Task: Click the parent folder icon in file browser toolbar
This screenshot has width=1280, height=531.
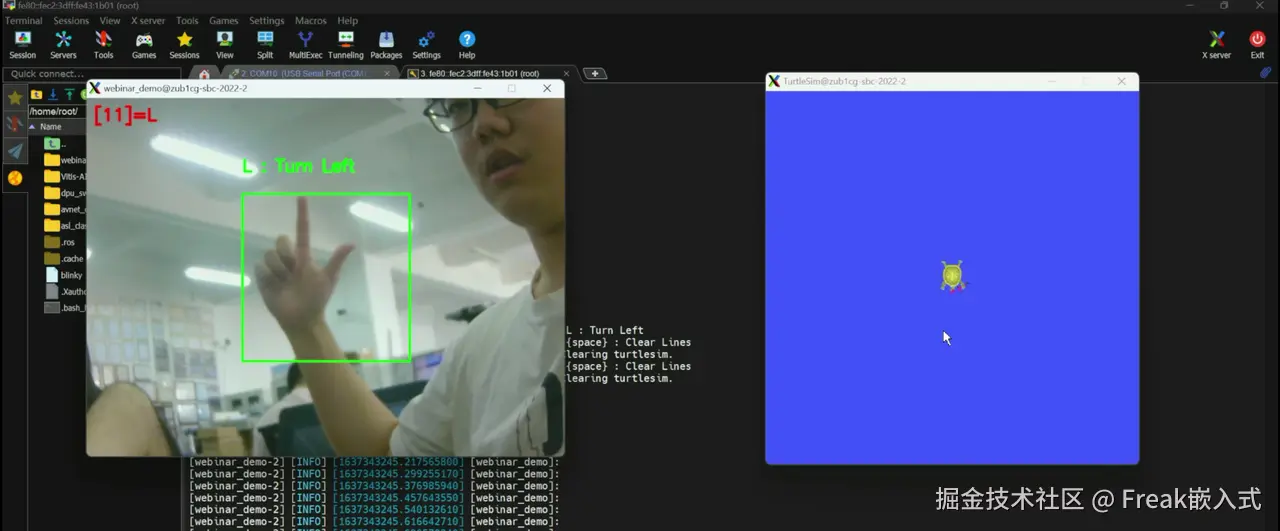Action: 36,95
